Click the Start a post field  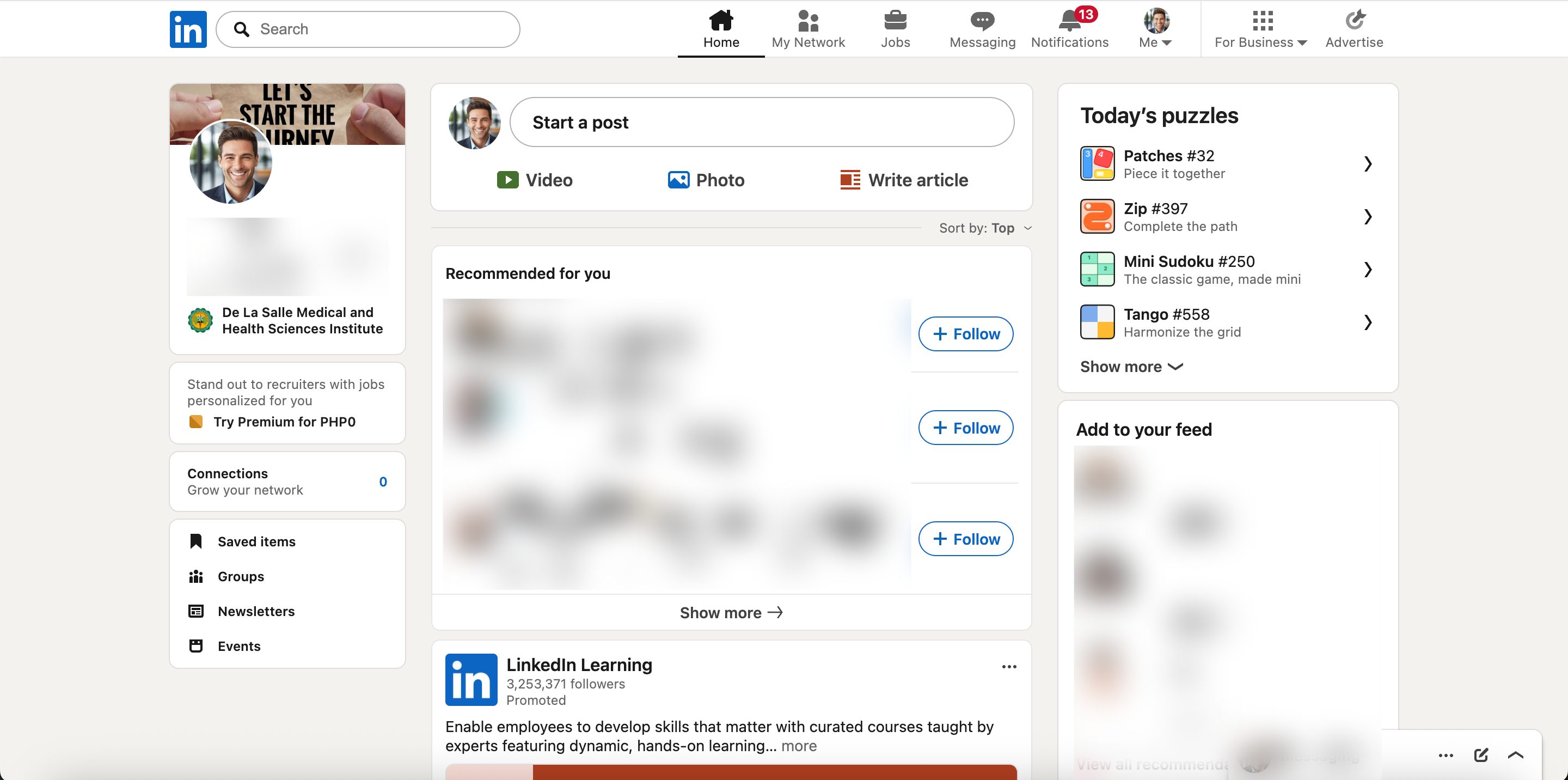pyautogui.click(x=762, y=122)
